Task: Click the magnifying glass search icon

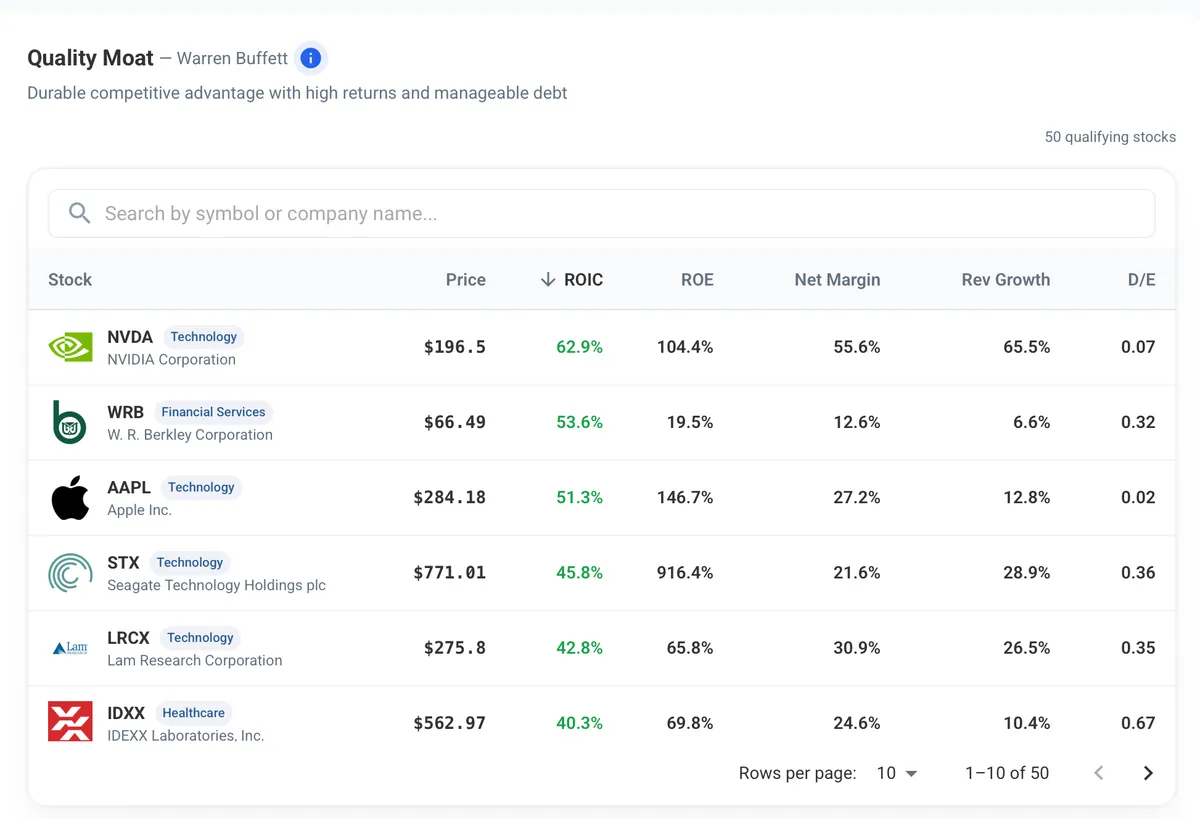Action: tap(80, 213)
